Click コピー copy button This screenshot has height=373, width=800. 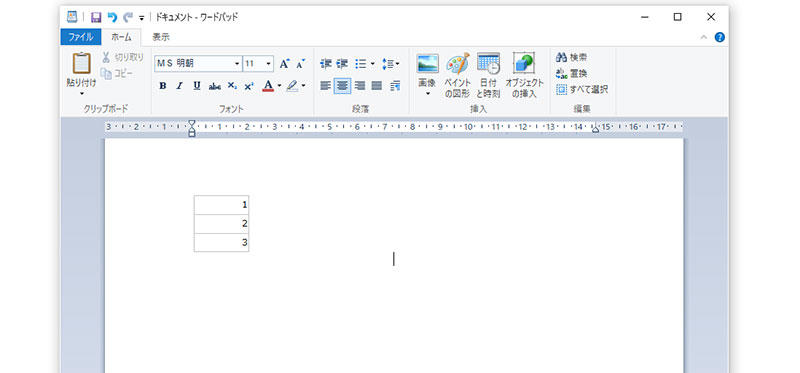(x=117, y=73)
